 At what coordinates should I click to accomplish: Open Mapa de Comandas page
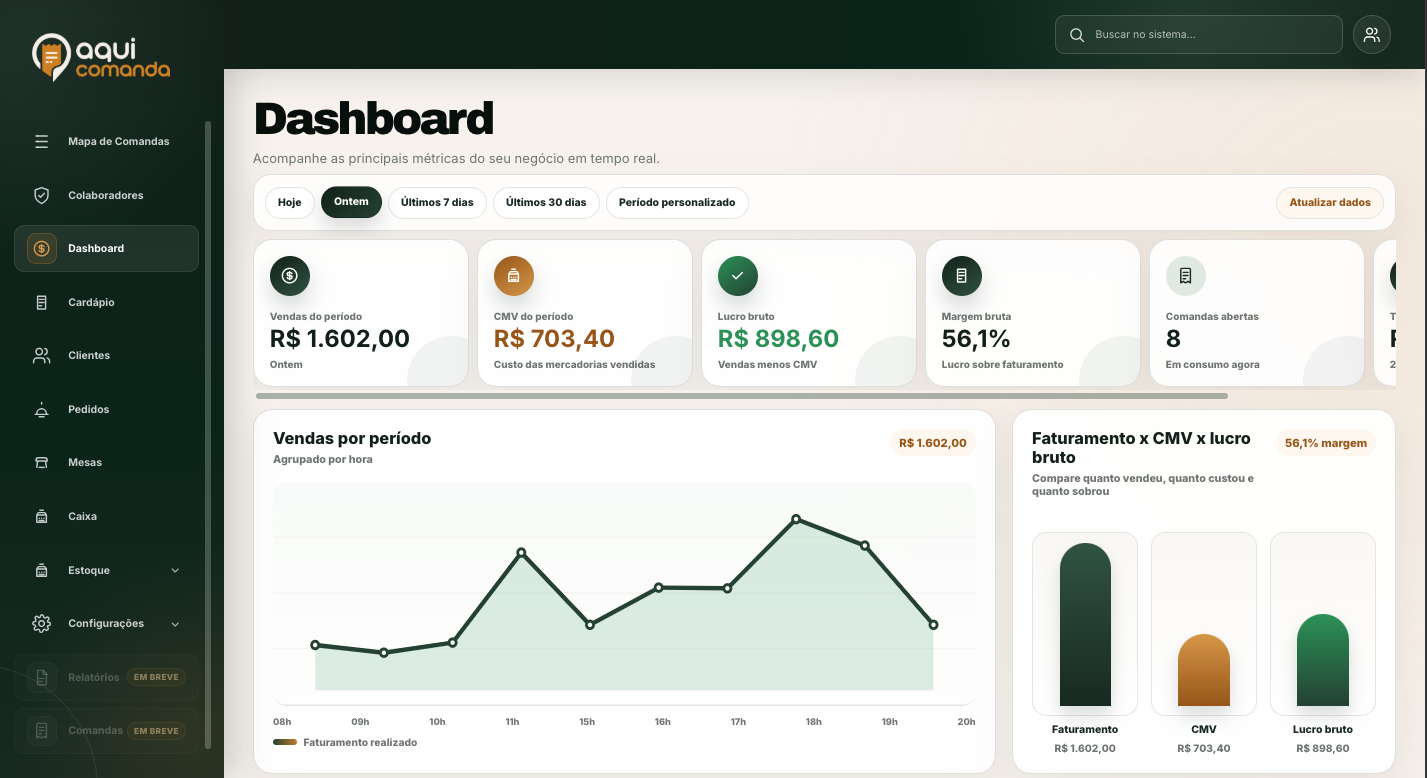106,142
